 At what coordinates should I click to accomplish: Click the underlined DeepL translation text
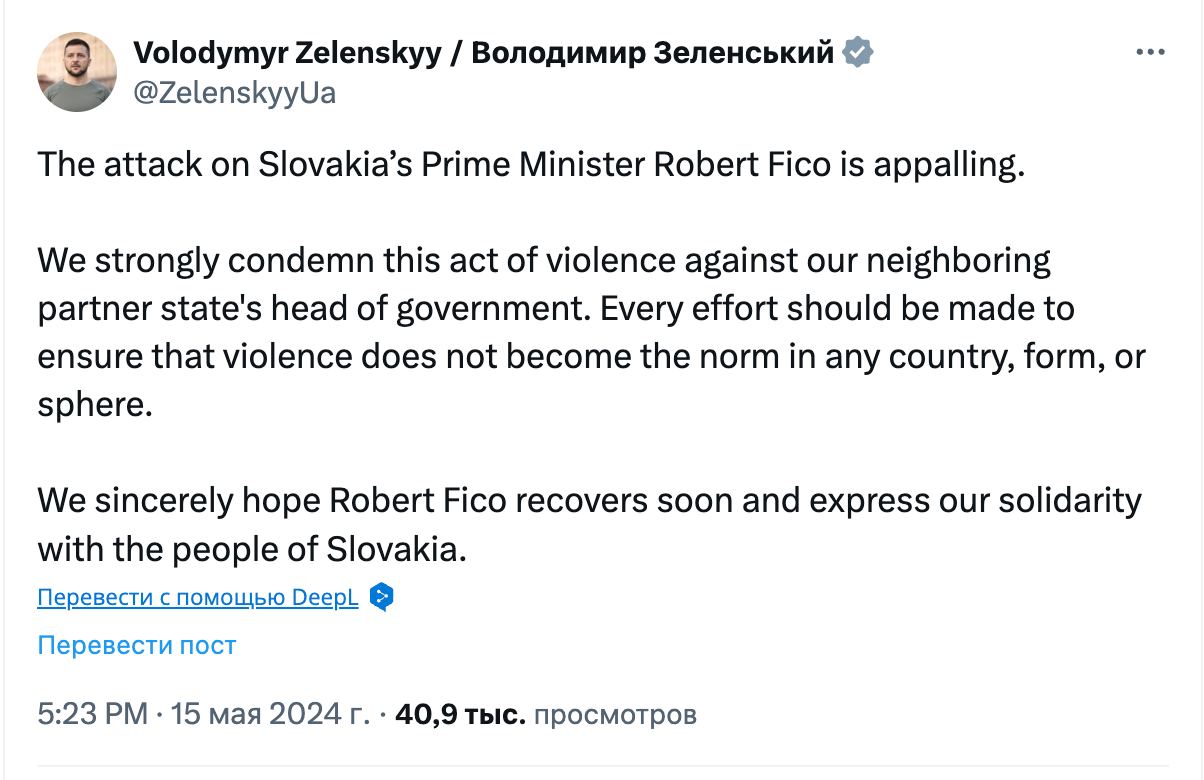coord(196,596)
